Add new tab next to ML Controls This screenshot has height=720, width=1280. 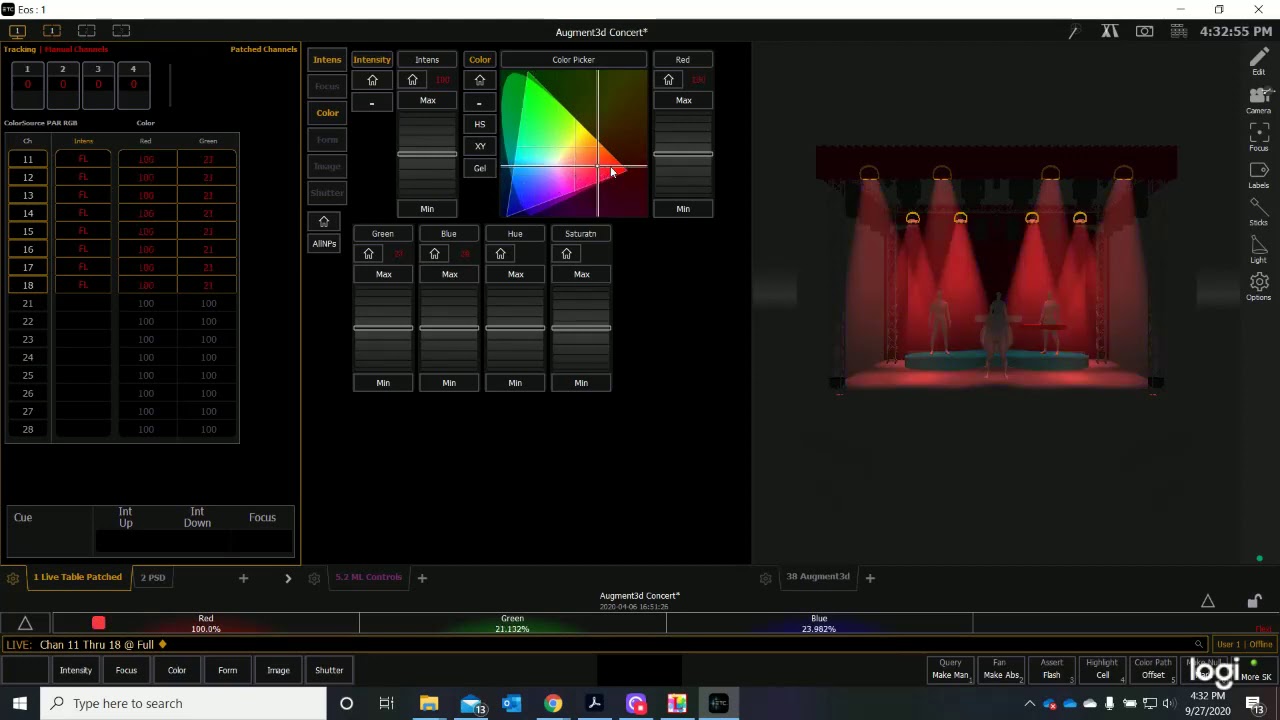pyautogui.click(x=422, y=578)
